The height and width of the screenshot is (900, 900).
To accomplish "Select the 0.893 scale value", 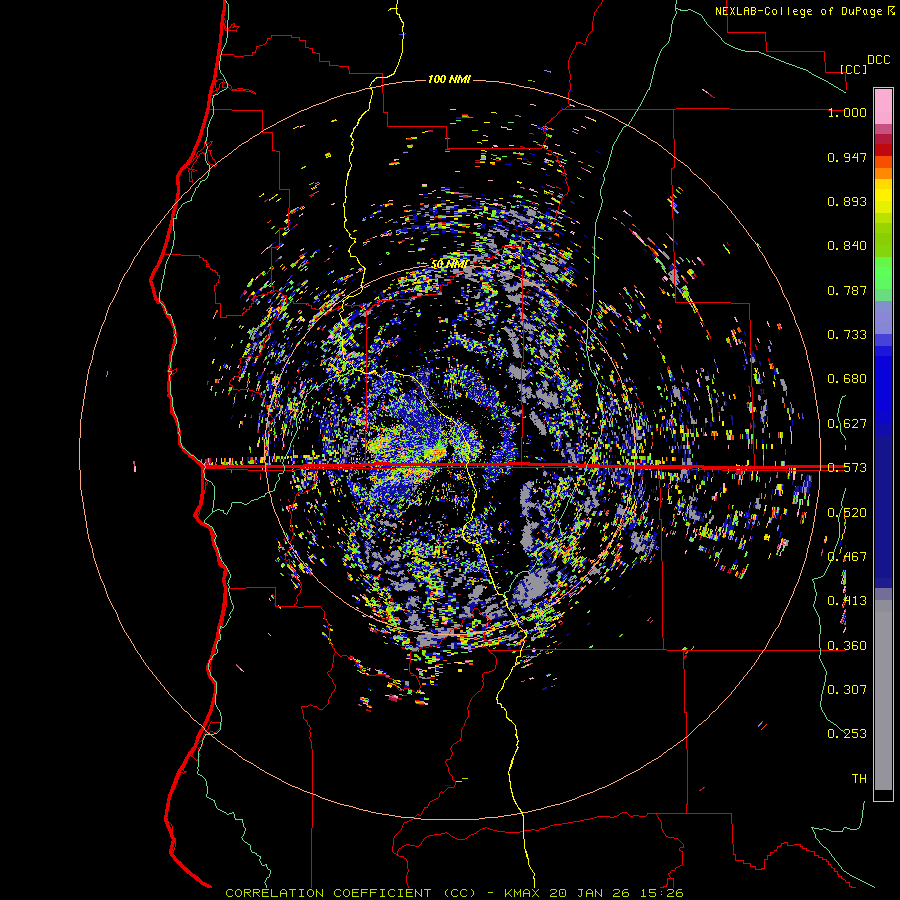I will pyautogui.click(x=847, y=201).
